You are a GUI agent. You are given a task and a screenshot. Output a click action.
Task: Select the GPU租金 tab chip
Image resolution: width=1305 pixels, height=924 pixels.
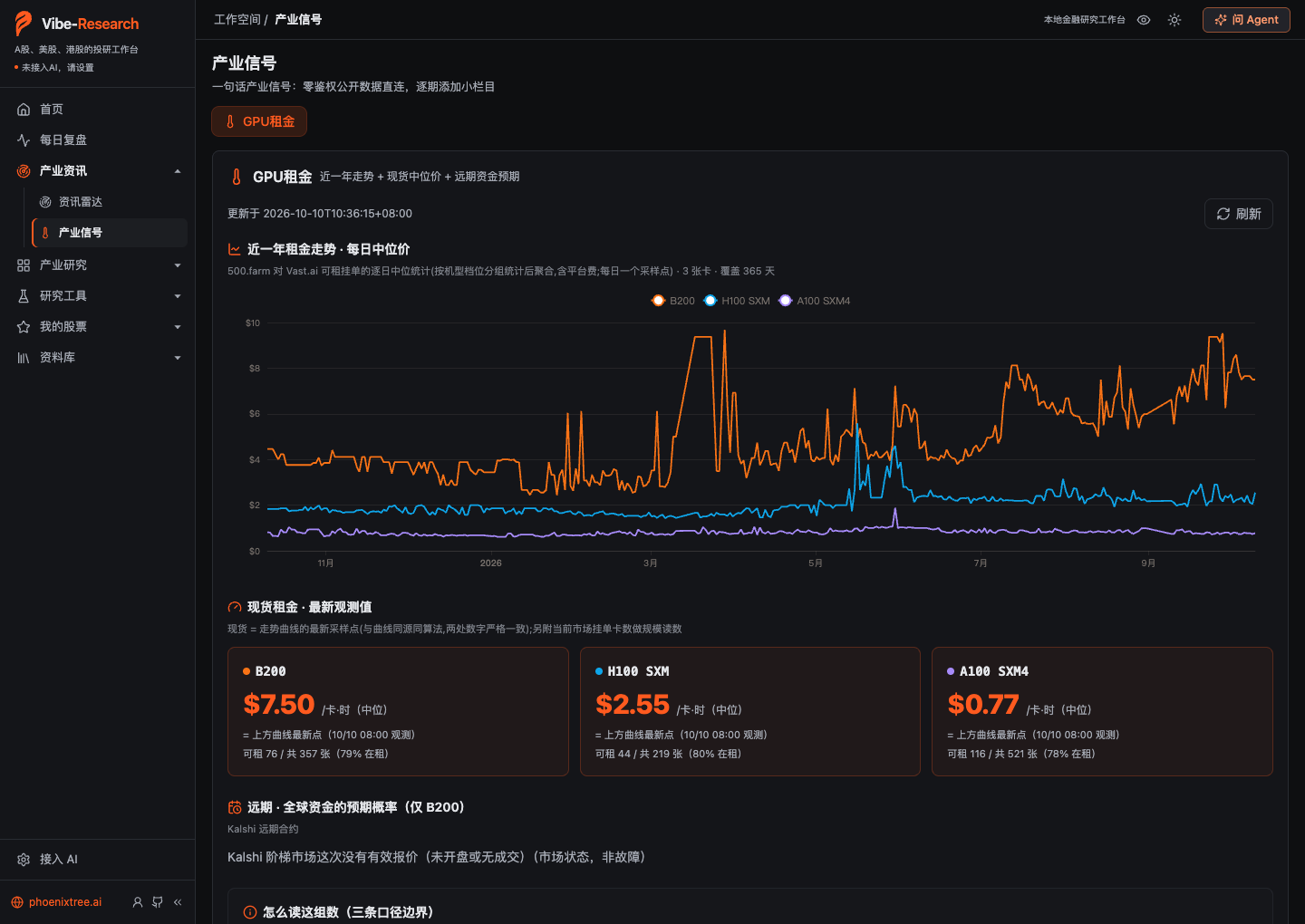point(259,121)
